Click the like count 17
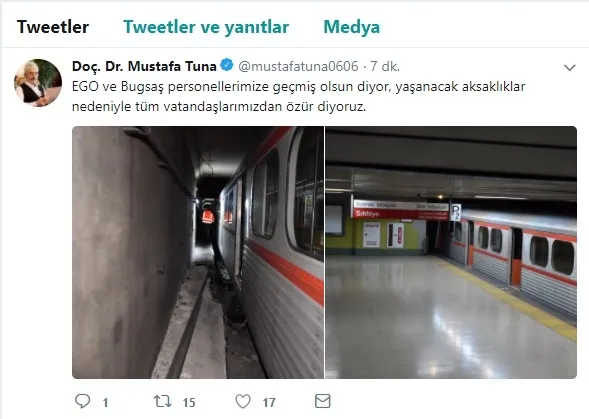Viewport: 589px width, 419px height. point(269,403)
